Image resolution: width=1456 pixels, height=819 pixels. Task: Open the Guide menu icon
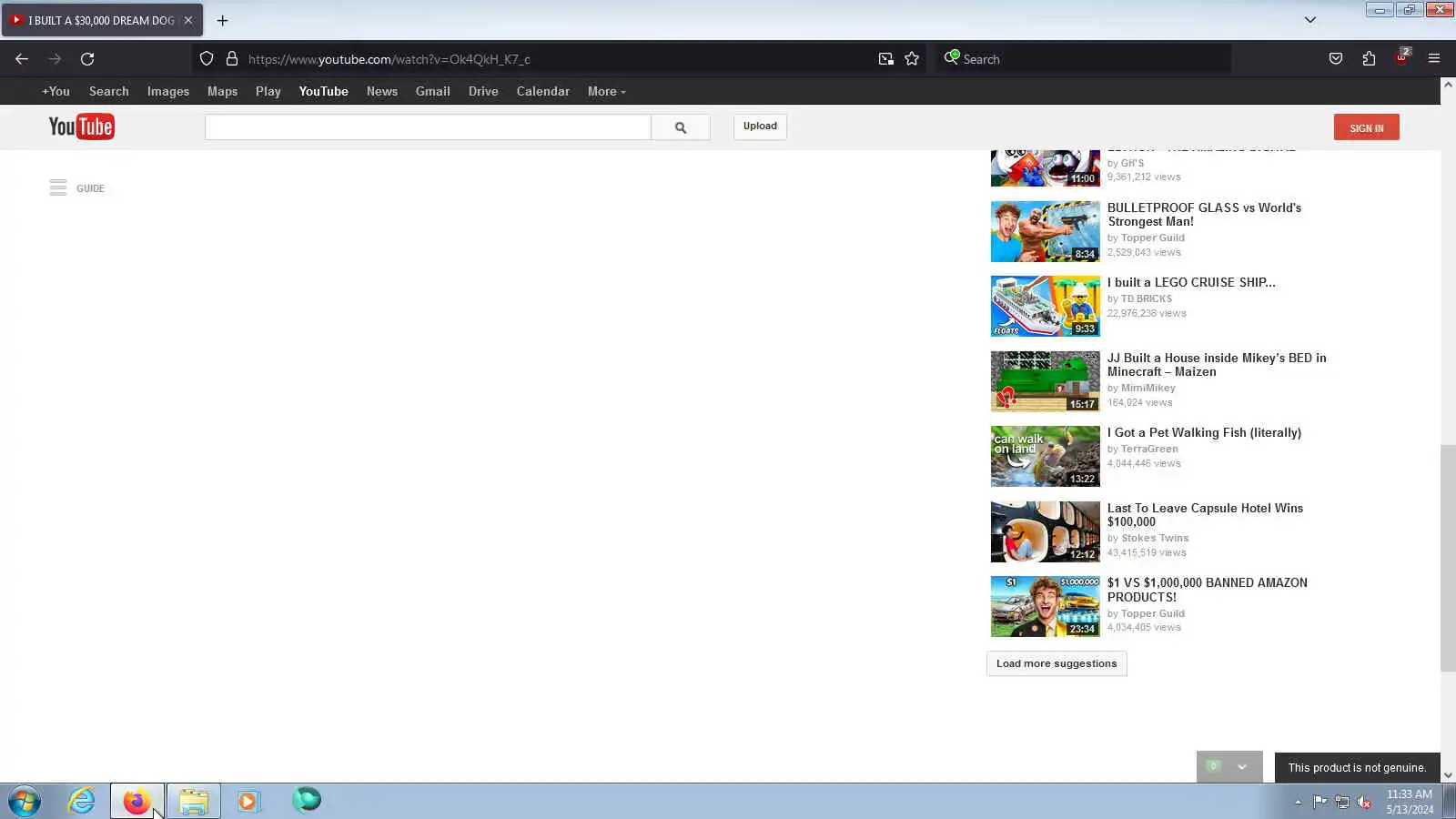[x=58, y=187]
